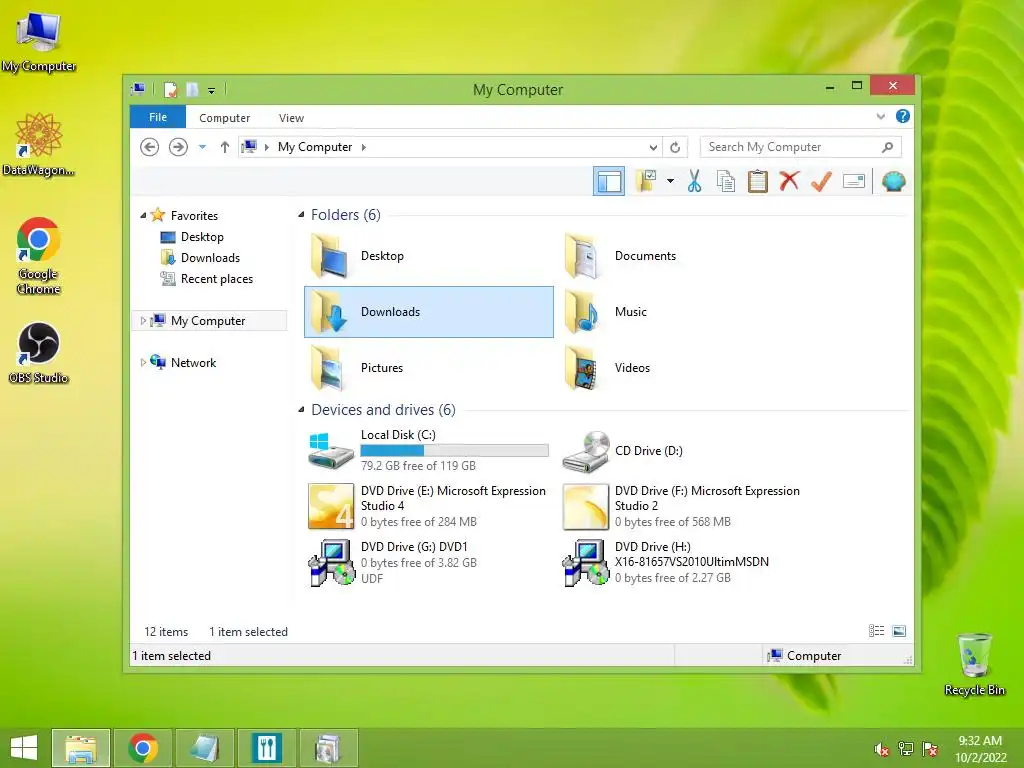1024x768 pixels.
Task: Click the orange checkmark Properties icon
Action: point(821,181)
